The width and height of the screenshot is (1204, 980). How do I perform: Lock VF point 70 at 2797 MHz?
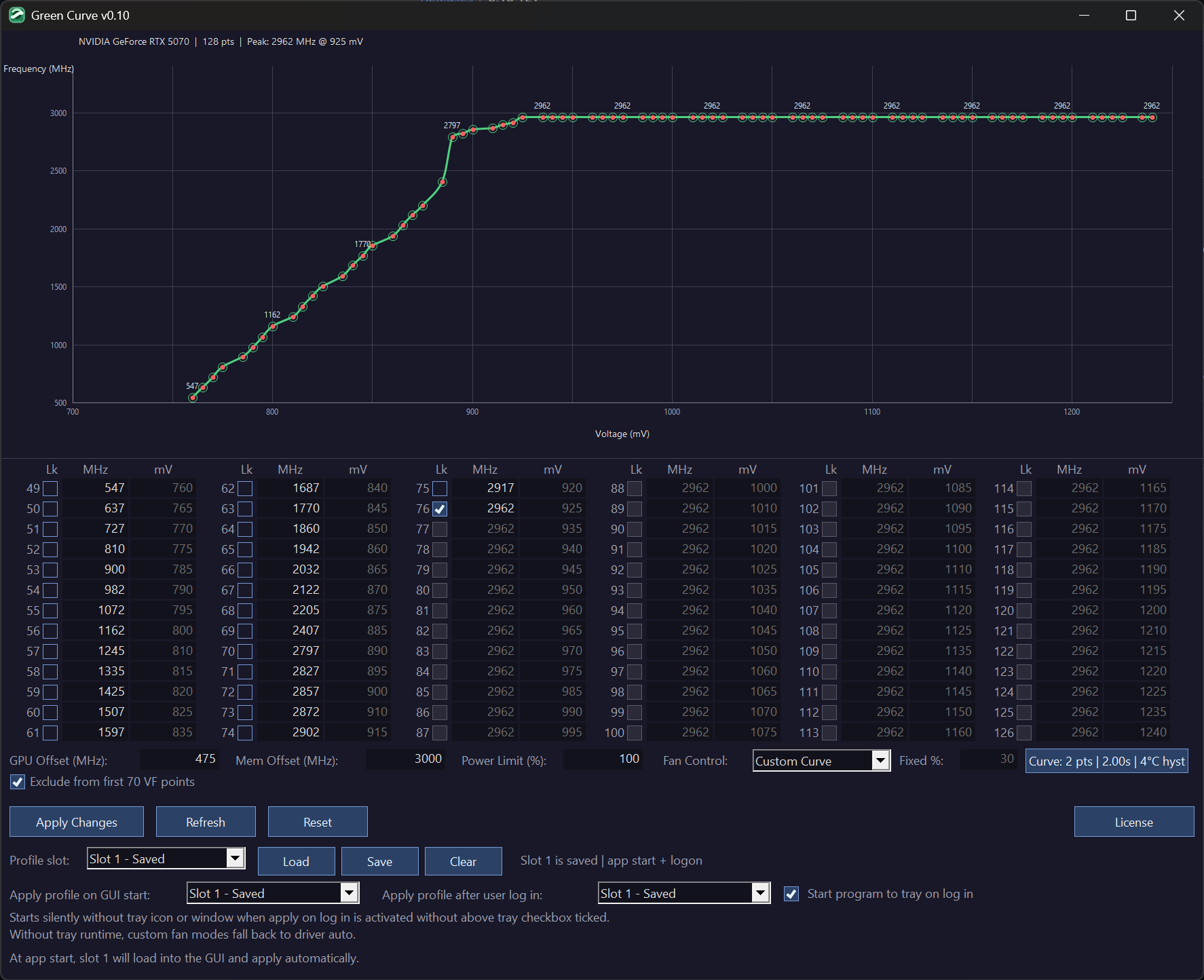coord(245,652)
